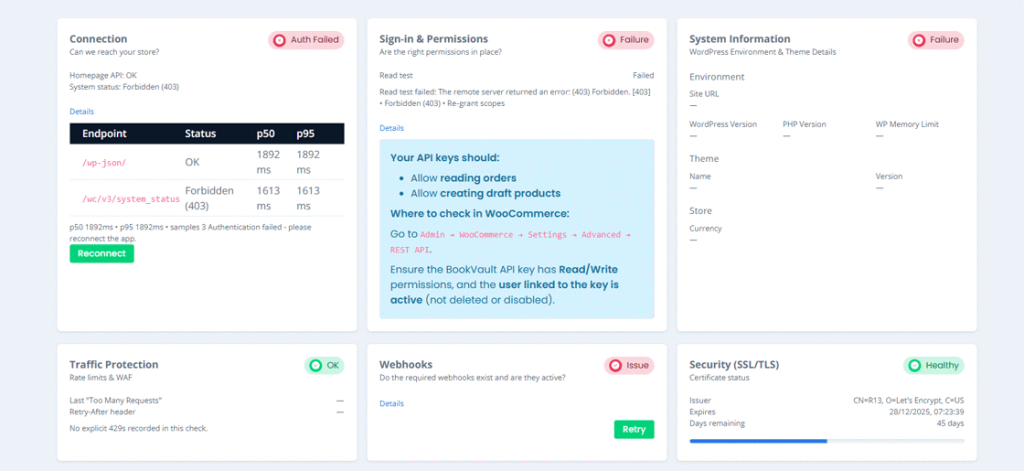Click the /wp-json/ endpoint row
The height and width of the screenshot is (471, 1024).
[x=104, y=162]
